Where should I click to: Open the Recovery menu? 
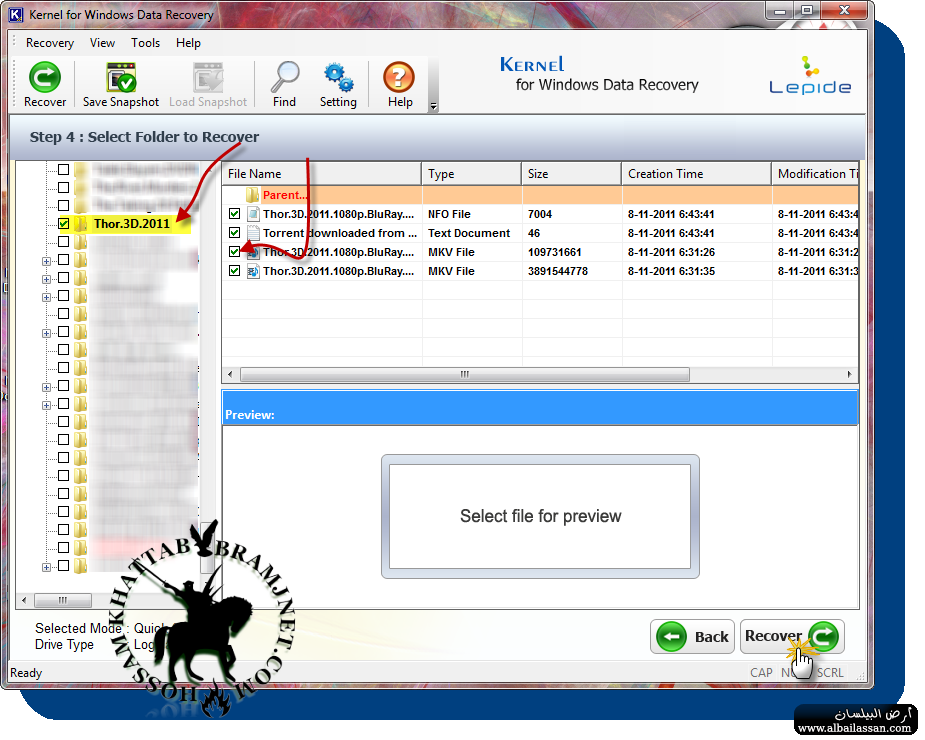[50, 43]
